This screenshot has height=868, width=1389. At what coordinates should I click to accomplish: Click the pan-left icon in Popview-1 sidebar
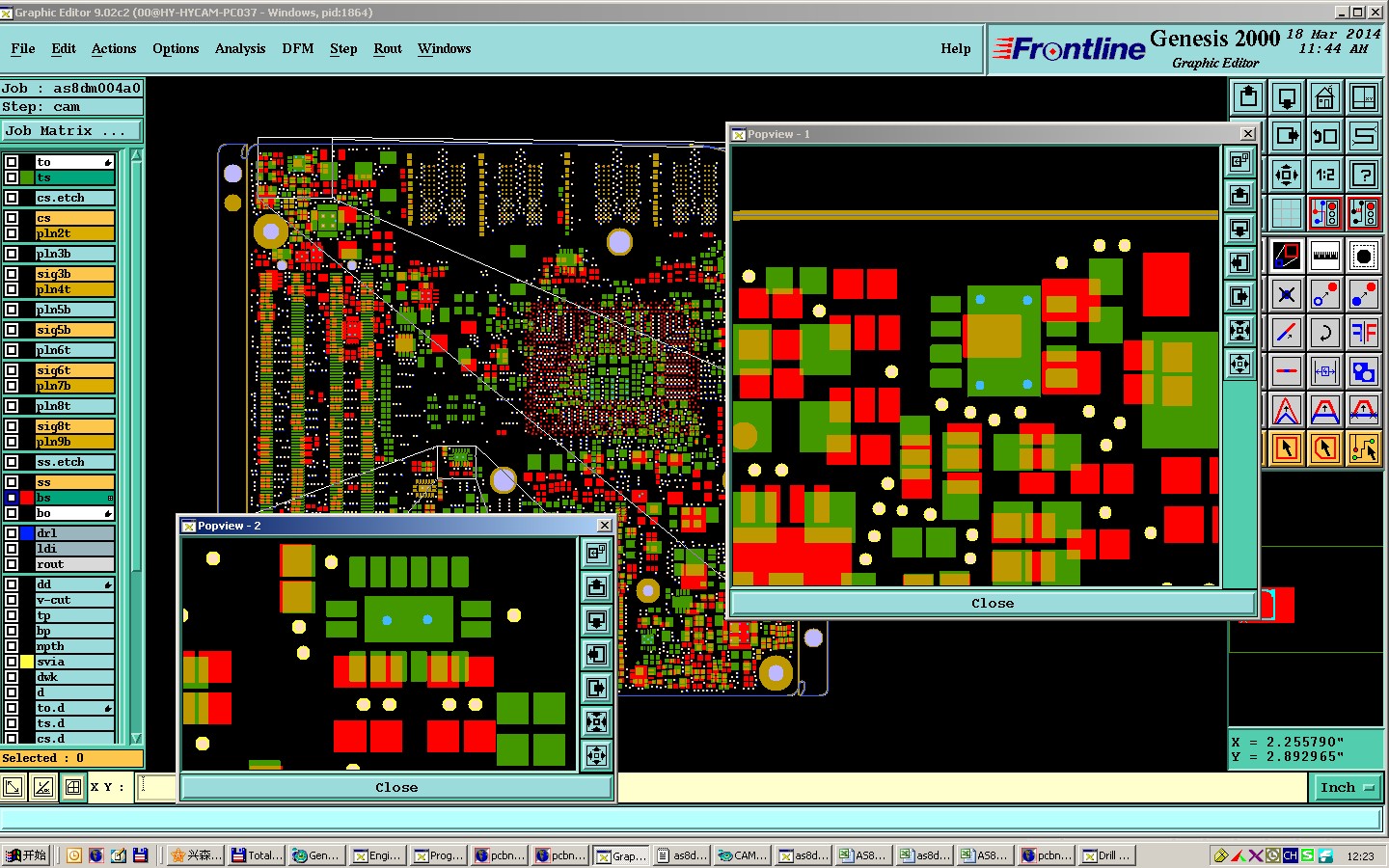coord(1240,262)
